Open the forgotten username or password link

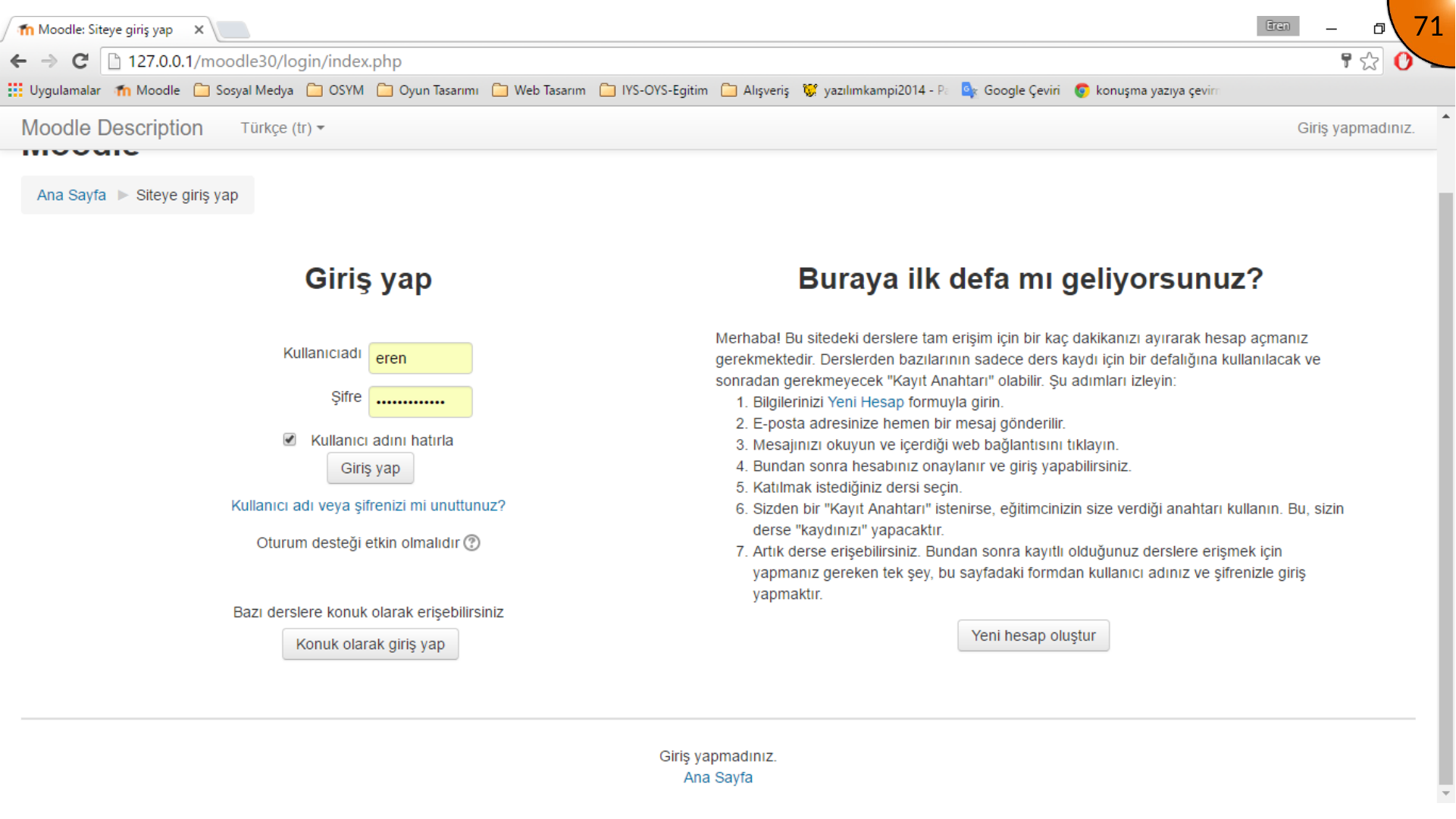pyautogui.click(x=368, y=506)
